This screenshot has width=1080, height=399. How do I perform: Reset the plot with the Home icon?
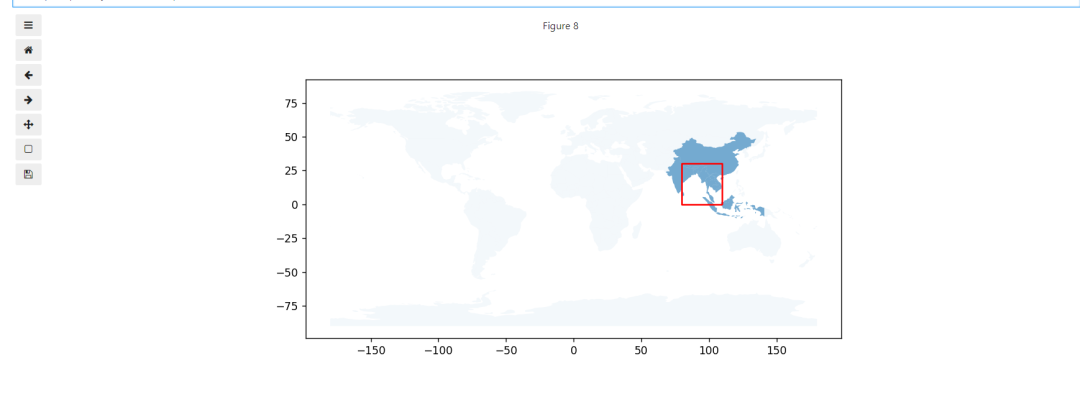click(28, 50)
